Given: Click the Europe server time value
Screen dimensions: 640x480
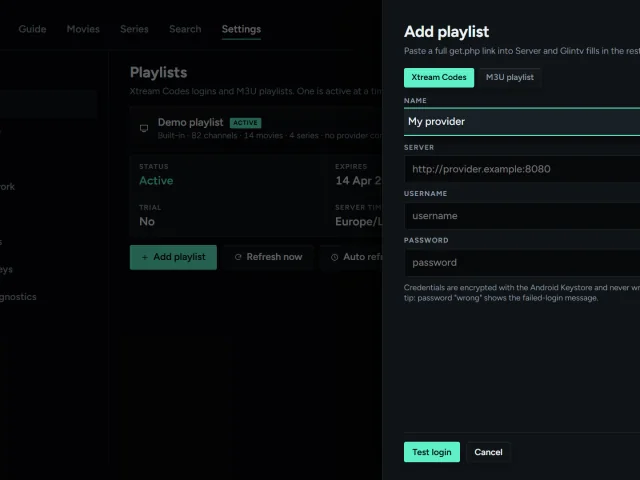Looking at the screenshot, I should [x=358, y=221].
